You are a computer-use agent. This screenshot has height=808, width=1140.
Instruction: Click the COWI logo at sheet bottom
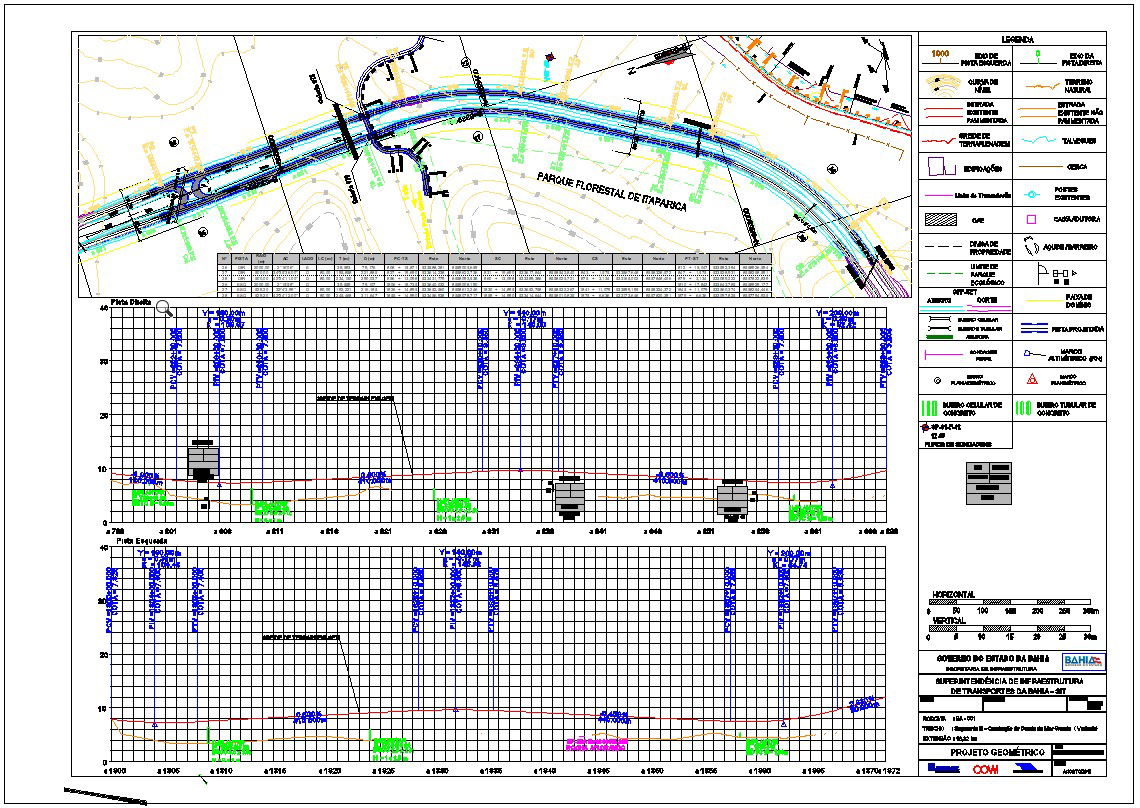click(986, 768)
